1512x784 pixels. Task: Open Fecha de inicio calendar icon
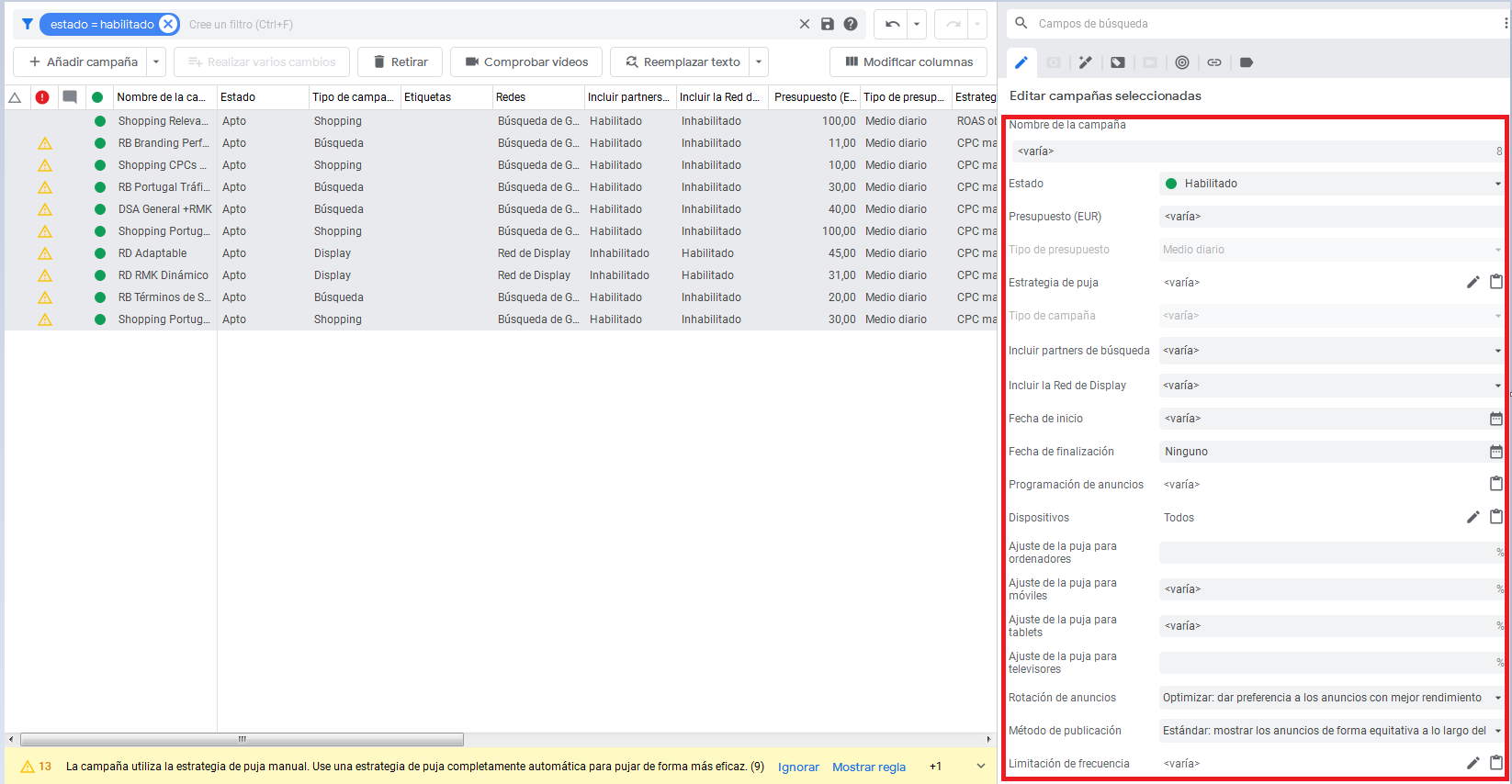(1496, 419)
